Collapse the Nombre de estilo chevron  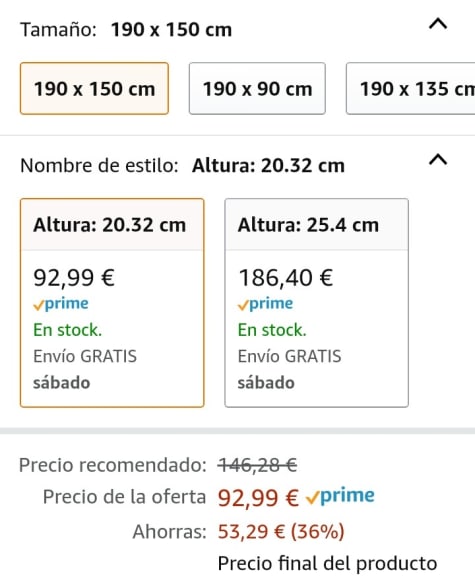click(x=438, y=160)
